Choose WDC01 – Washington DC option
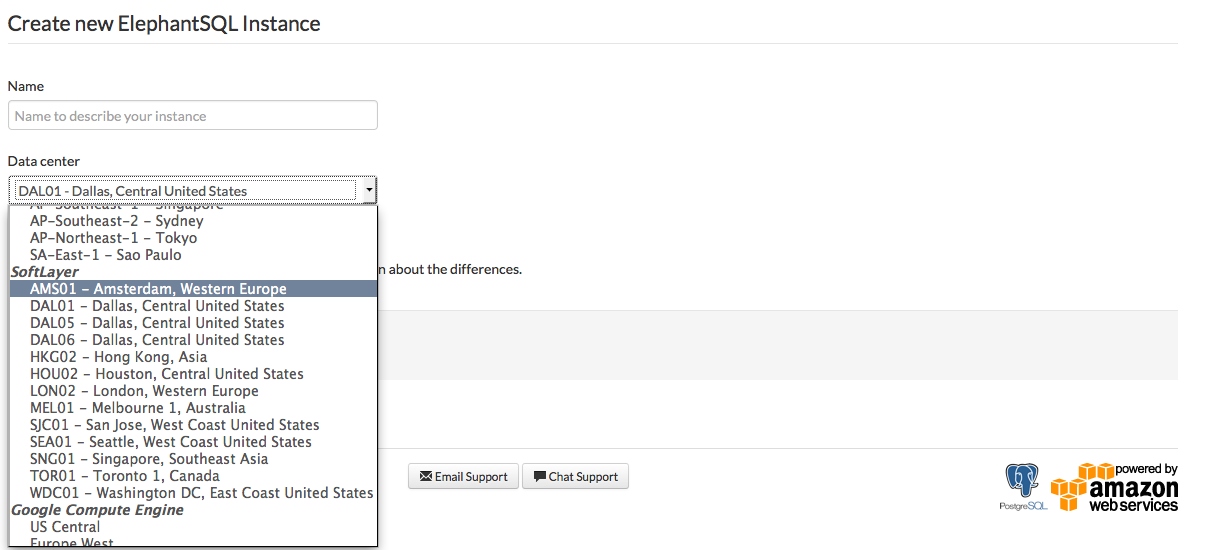Viewport: 1212px width, 550px height. [x=201, y=493]
